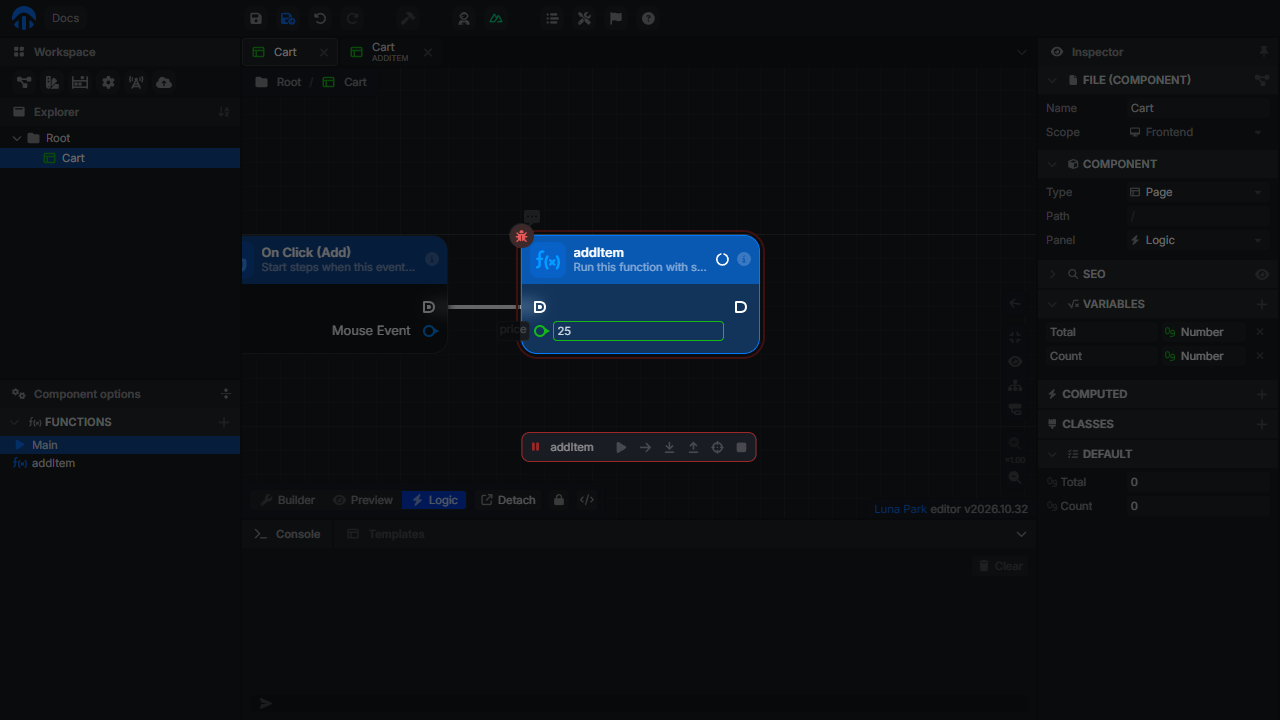The height and width of the screenshot is (720, 1280).
Task: Switch to the Cart ADDITEM tab
Action: [x=390, y=52]
